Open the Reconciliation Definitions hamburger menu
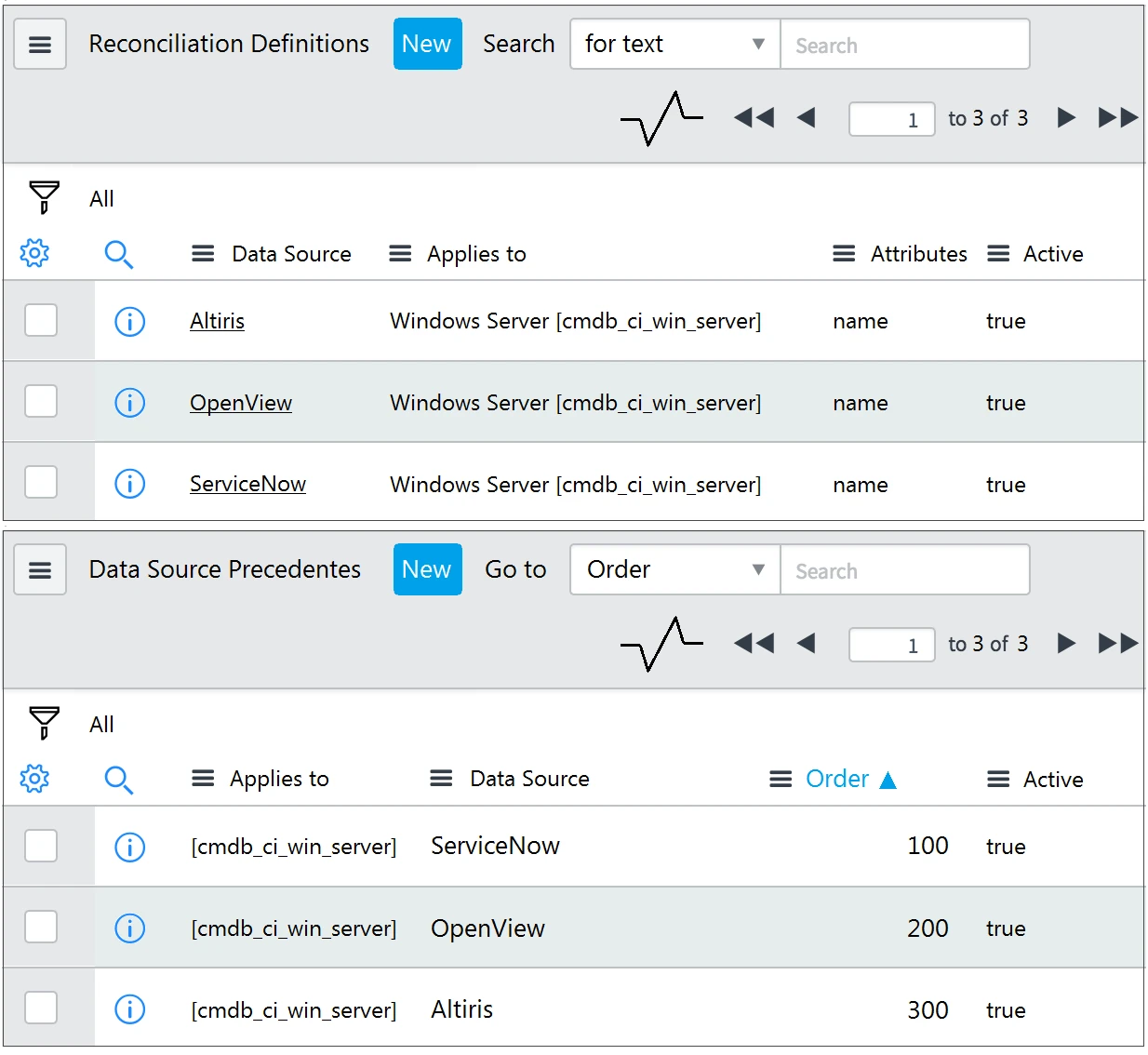1148x1055 pixels. (x=40, y=45)
